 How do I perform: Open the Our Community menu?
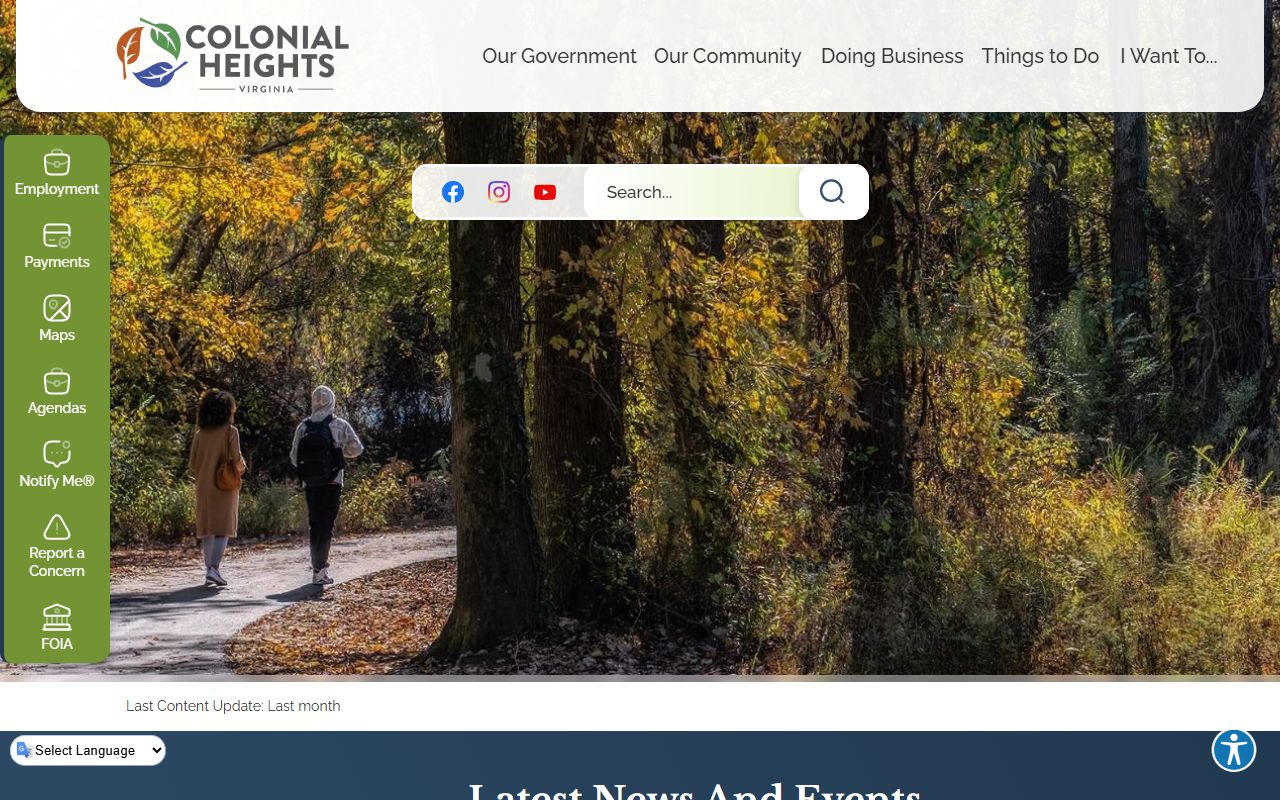pyautogui.click(x=727, y=56)
